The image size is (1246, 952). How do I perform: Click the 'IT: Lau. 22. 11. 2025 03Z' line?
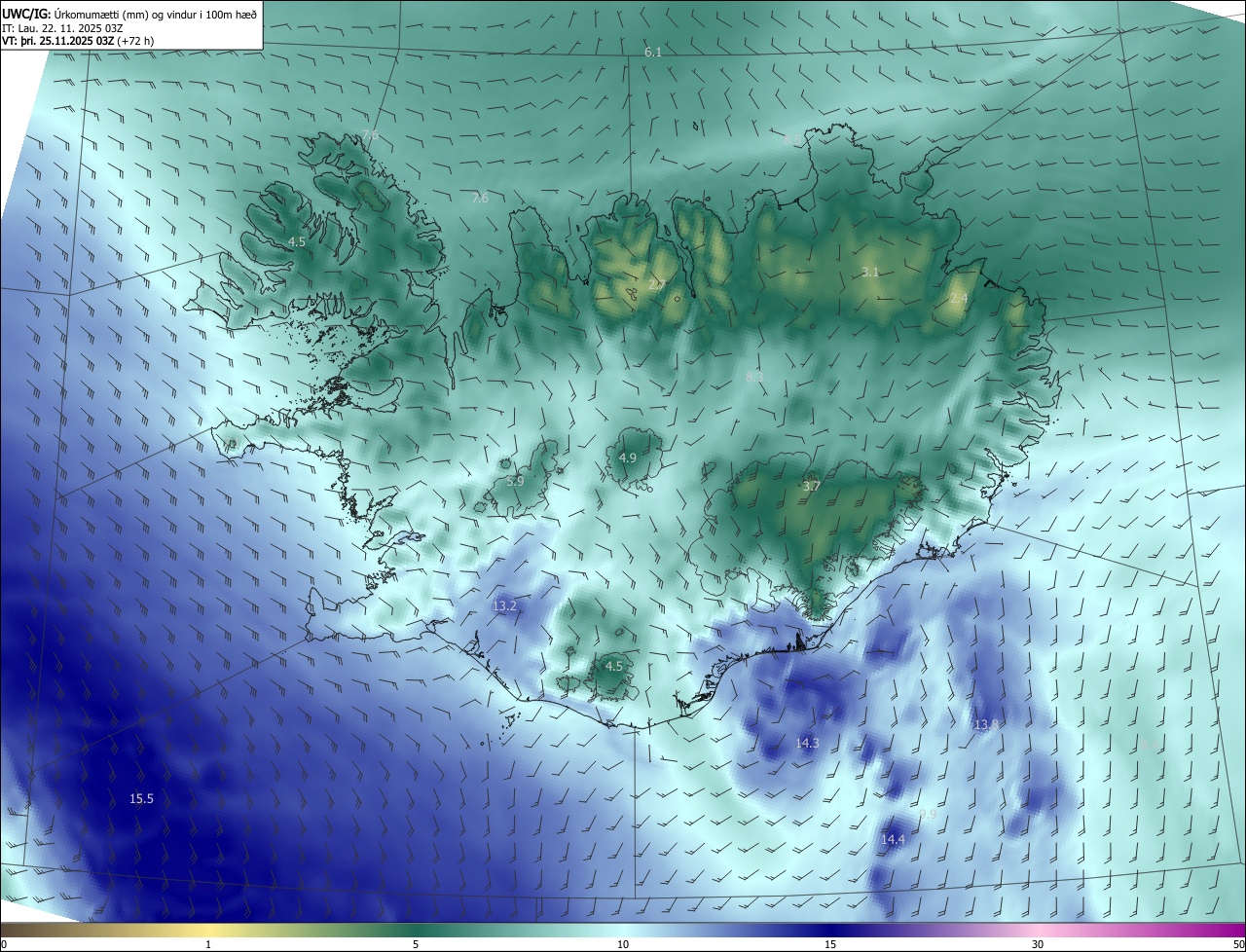pyautogui.click(x=62, y=27)
